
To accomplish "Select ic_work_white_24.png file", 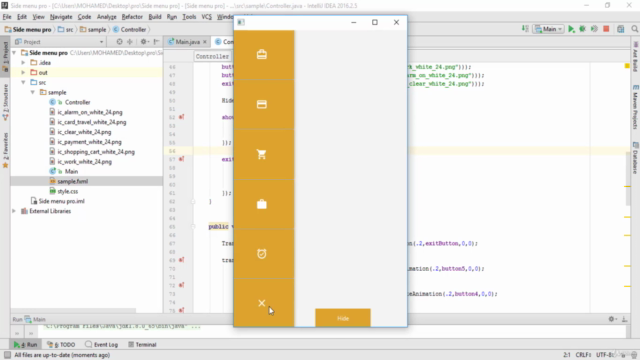I will (84, 162).
